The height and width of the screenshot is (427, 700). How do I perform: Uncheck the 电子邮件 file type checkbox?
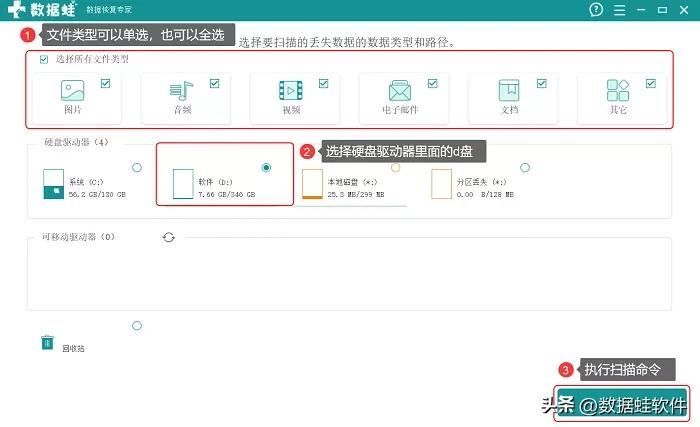[x=433, y=84]
